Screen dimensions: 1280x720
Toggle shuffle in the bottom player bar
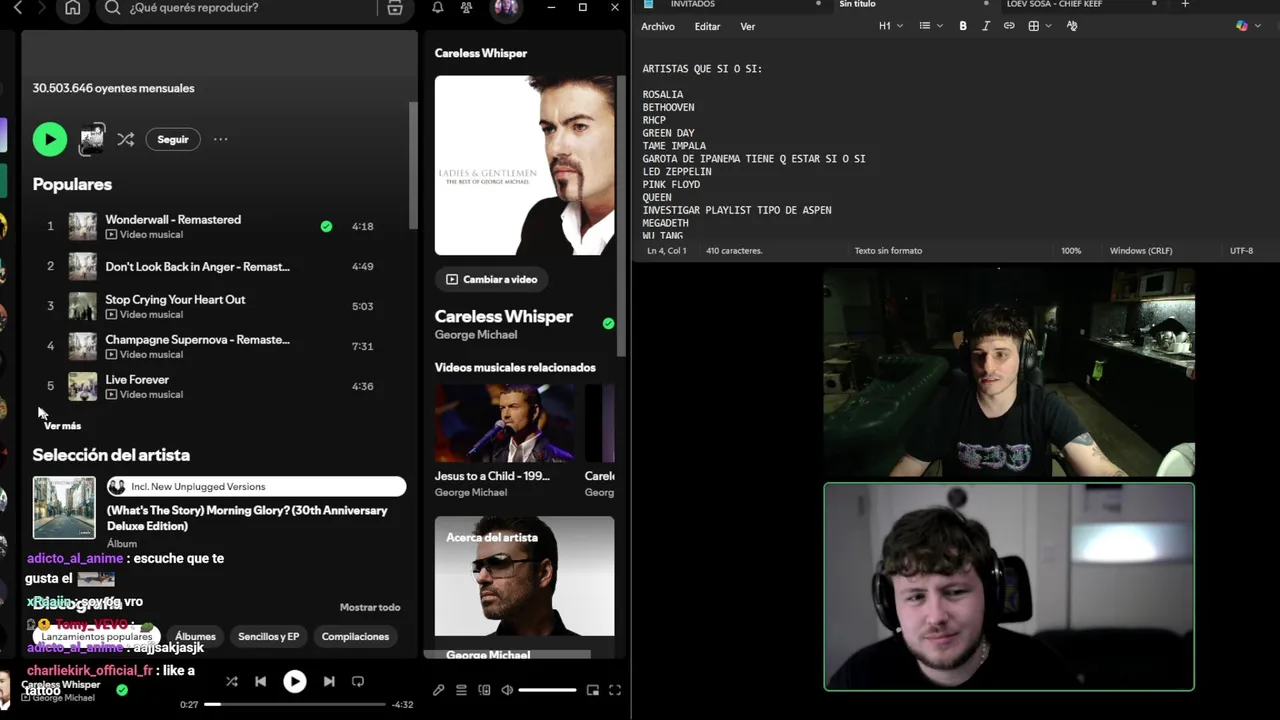coord(232,682)
